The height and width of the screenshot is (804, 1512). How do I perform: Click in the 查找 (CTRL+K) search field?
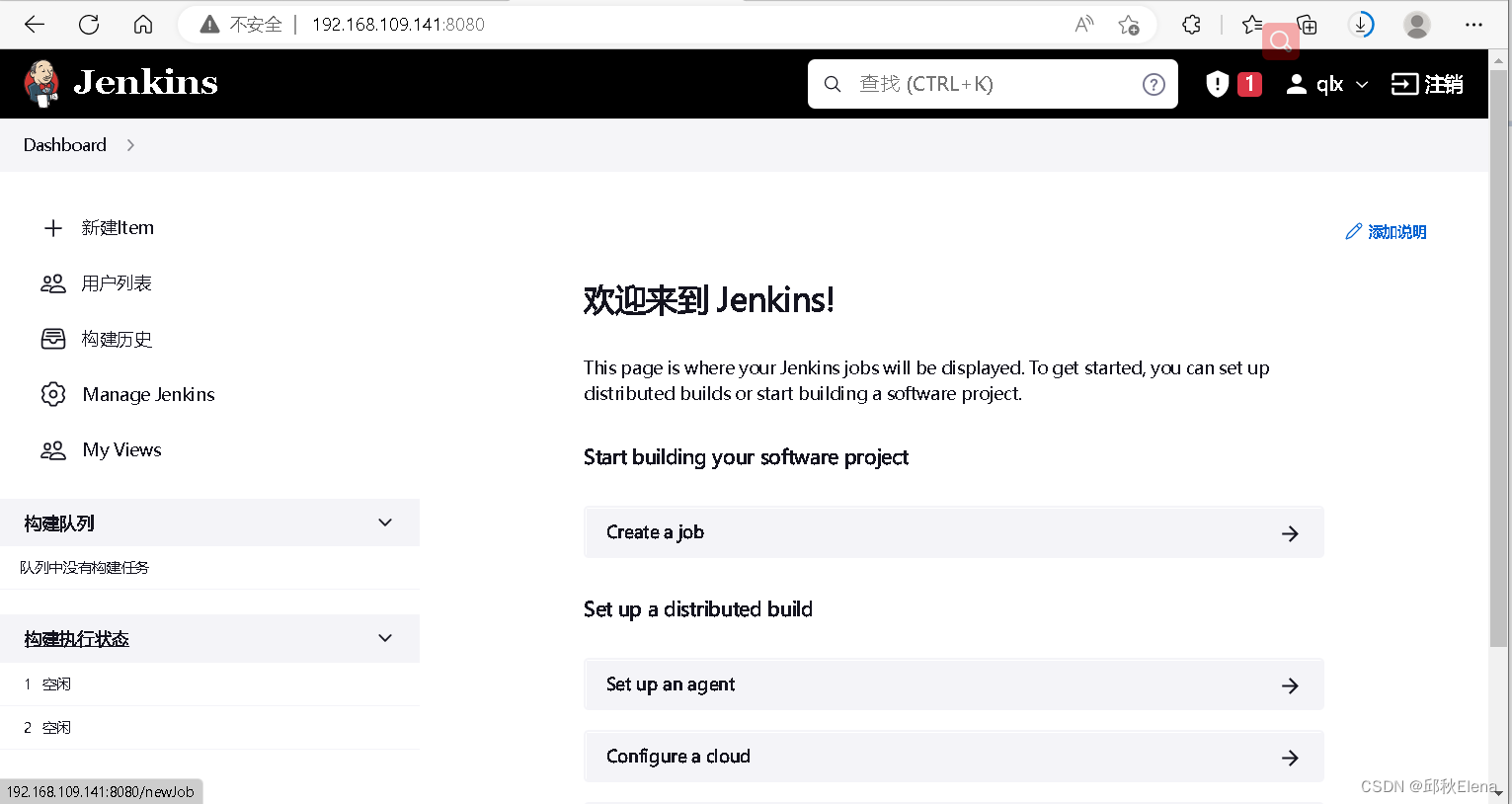[x=992, y=84]
